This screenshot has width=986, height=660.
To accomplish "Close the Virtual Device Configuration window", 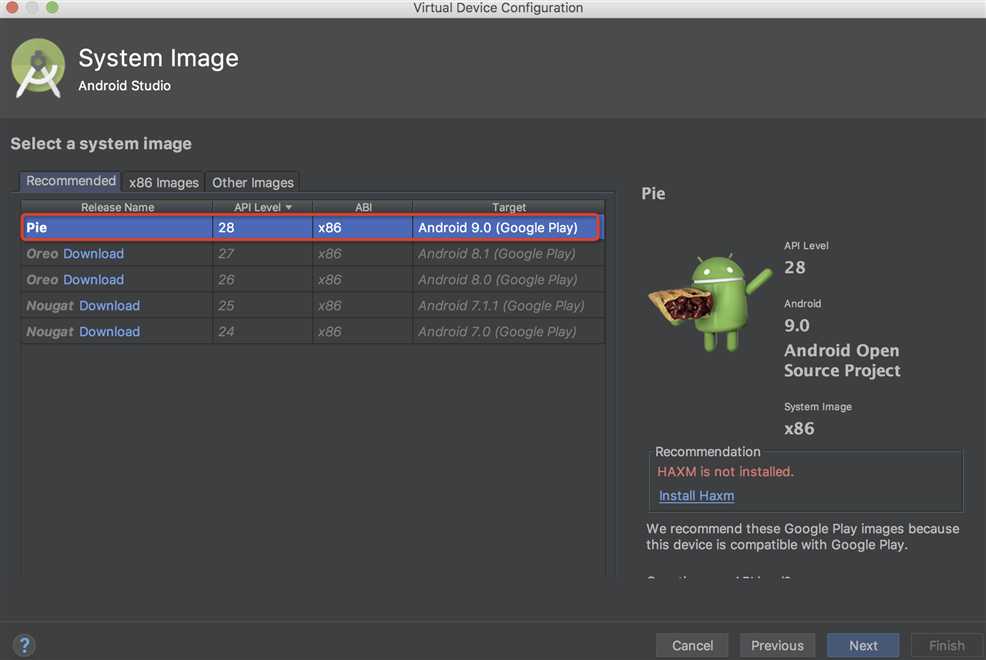I will pos(11,7).
